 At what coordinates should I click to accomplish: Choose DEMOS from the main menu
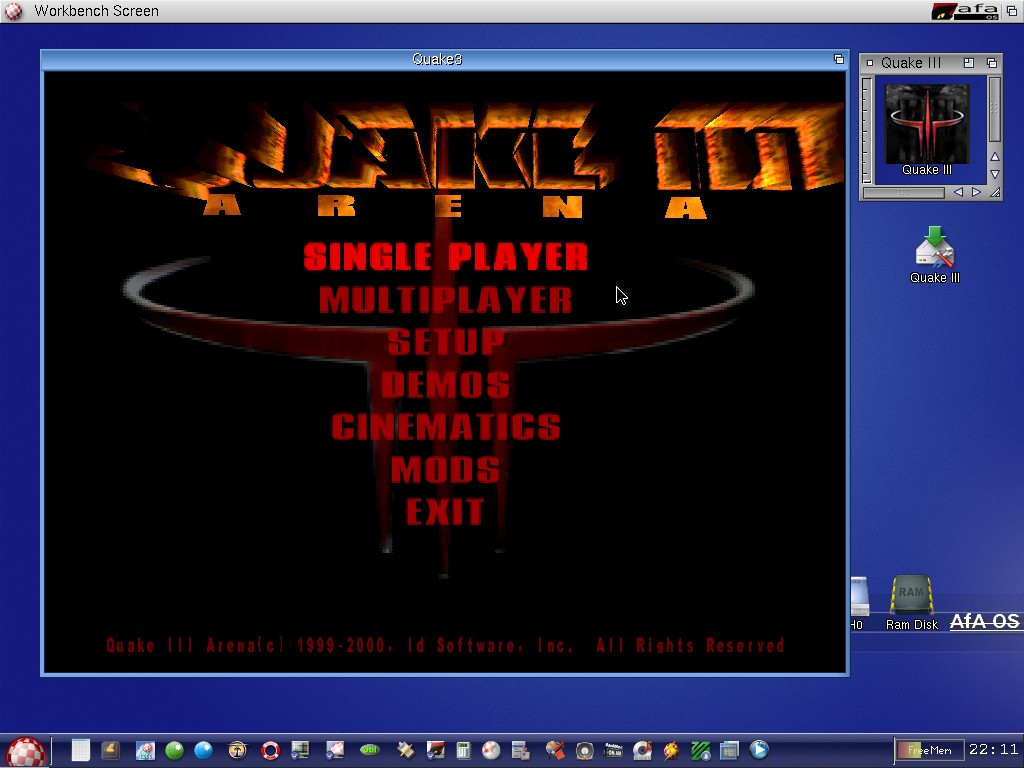445,384
